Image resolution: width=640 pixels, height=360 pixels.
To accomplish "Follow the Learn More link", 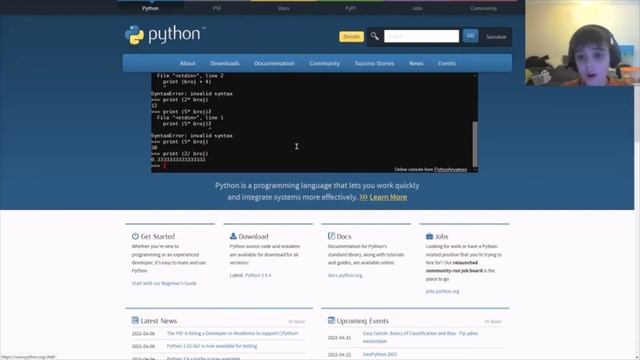I will [388, 197].
